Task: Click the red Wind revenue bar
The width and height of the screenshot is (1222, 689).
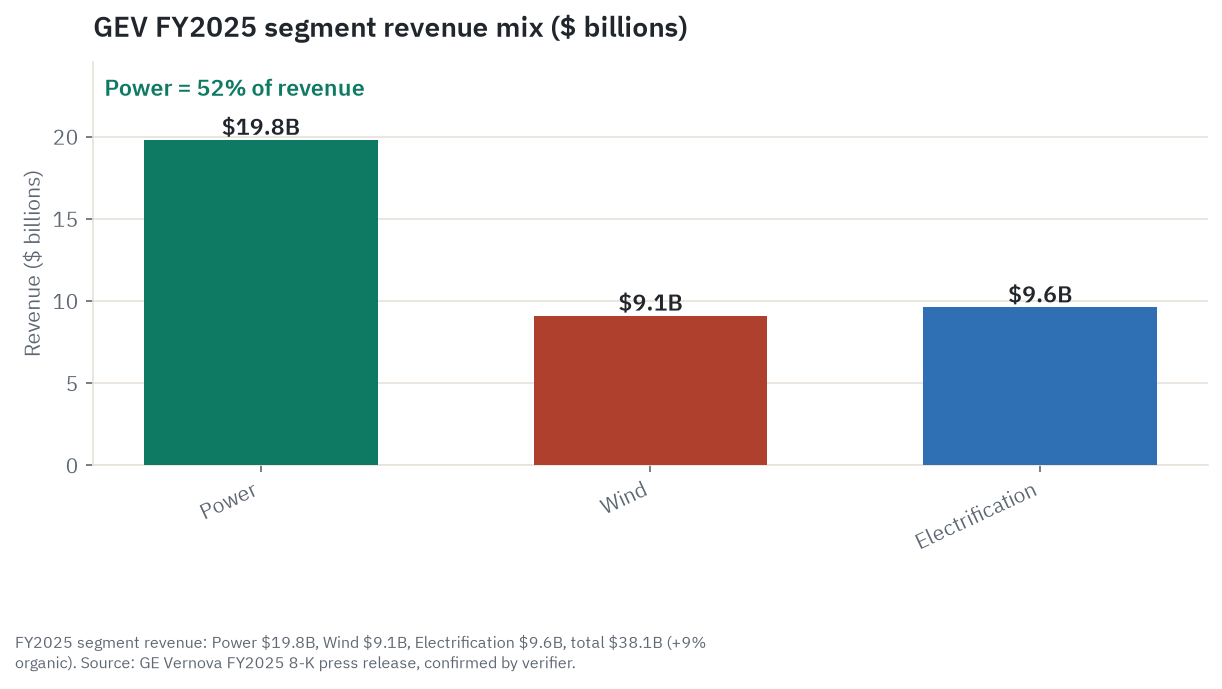Action: click(x=650, y=390)
